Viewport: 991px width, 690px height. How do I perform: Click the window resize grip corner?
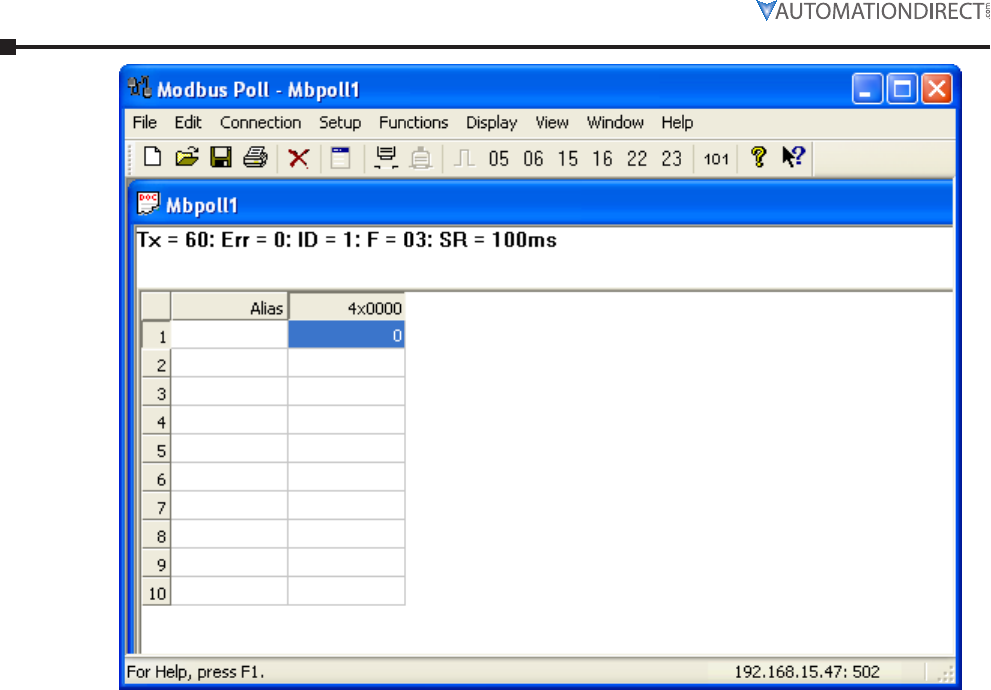pos(944,673)
